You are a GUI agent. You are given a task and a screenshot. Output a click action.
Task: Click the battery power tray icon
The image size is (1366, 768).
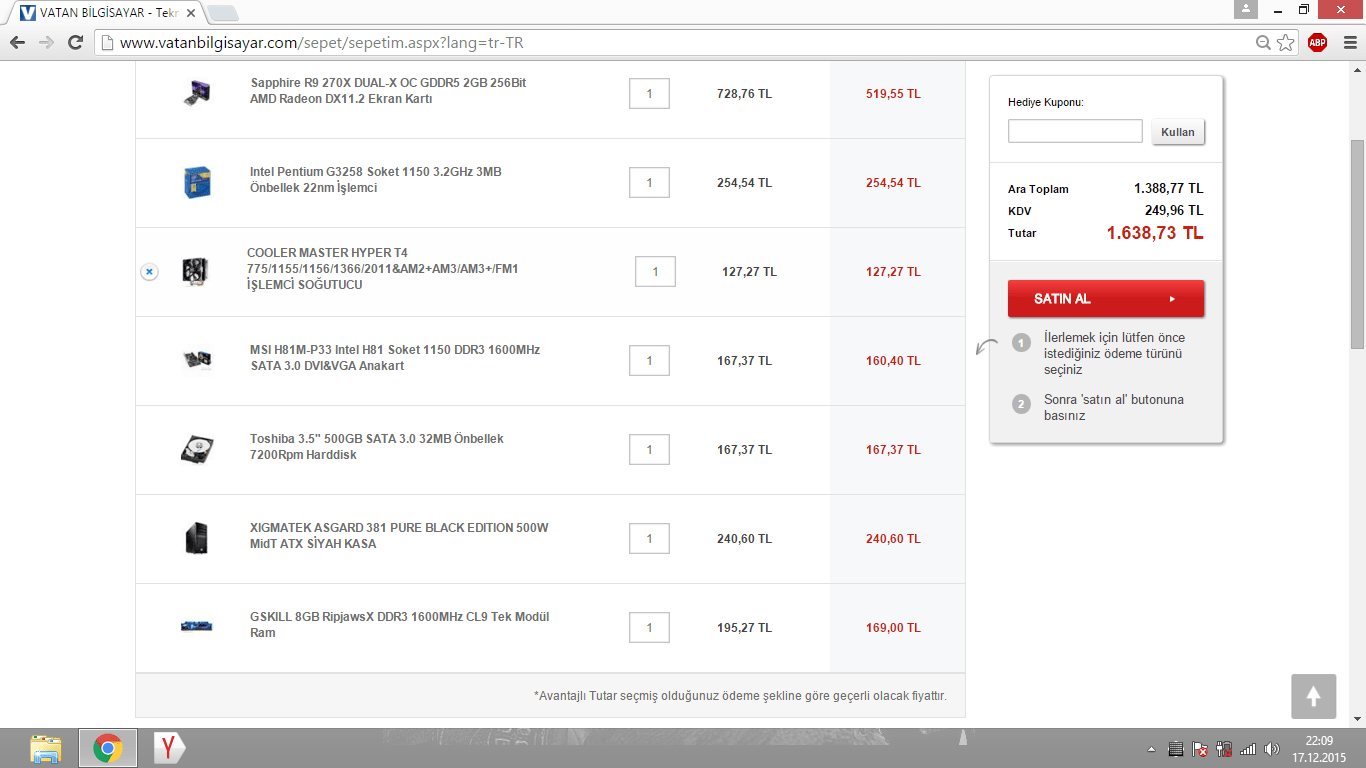pyautogui.click(x=1223, y=749)
